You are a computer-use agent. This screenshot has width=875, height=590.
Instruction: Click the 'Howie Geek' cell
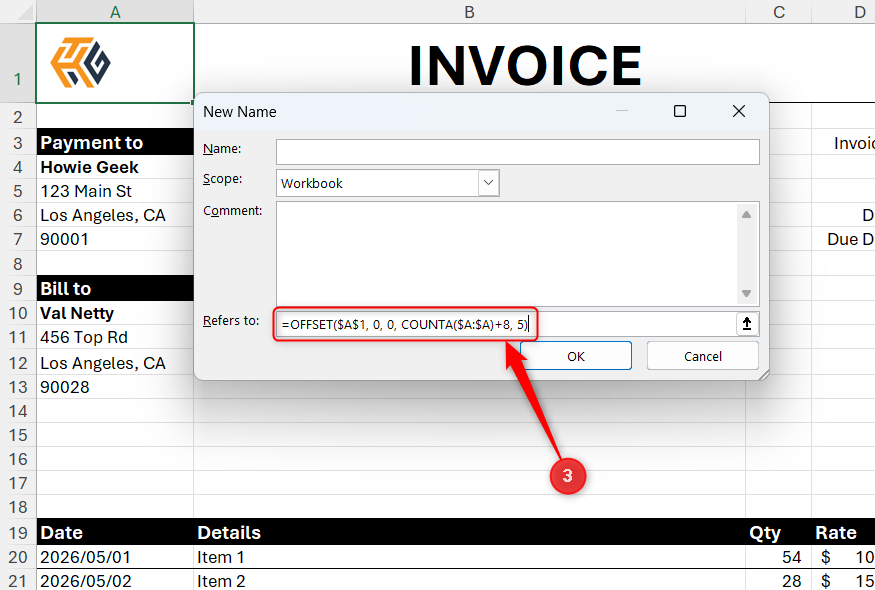tap(115, 167)
